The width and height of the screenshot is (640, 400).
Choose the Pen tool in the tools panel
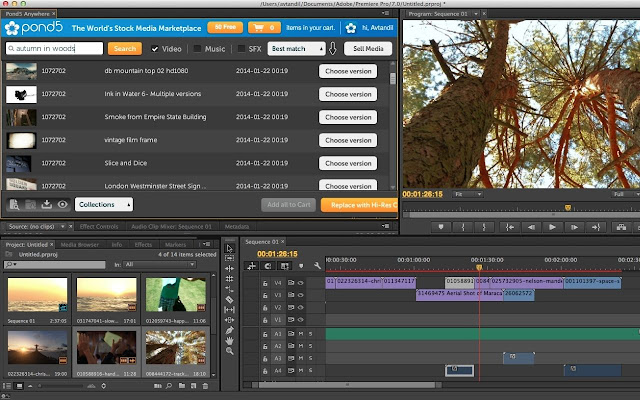point(229,329)
